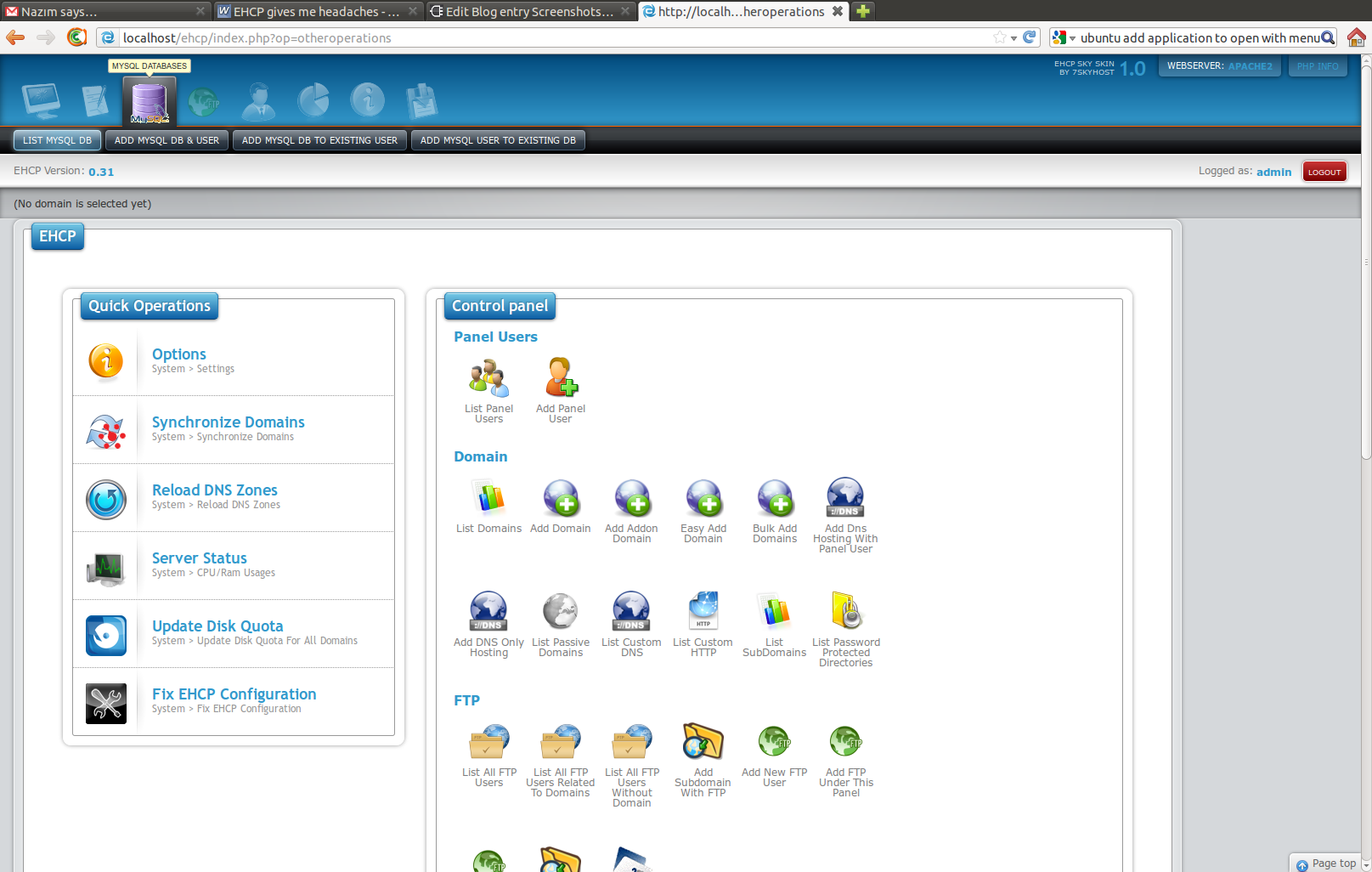Click the Fix EHCP Configuration tools icon
The image size is (1372, 872).
106,703
